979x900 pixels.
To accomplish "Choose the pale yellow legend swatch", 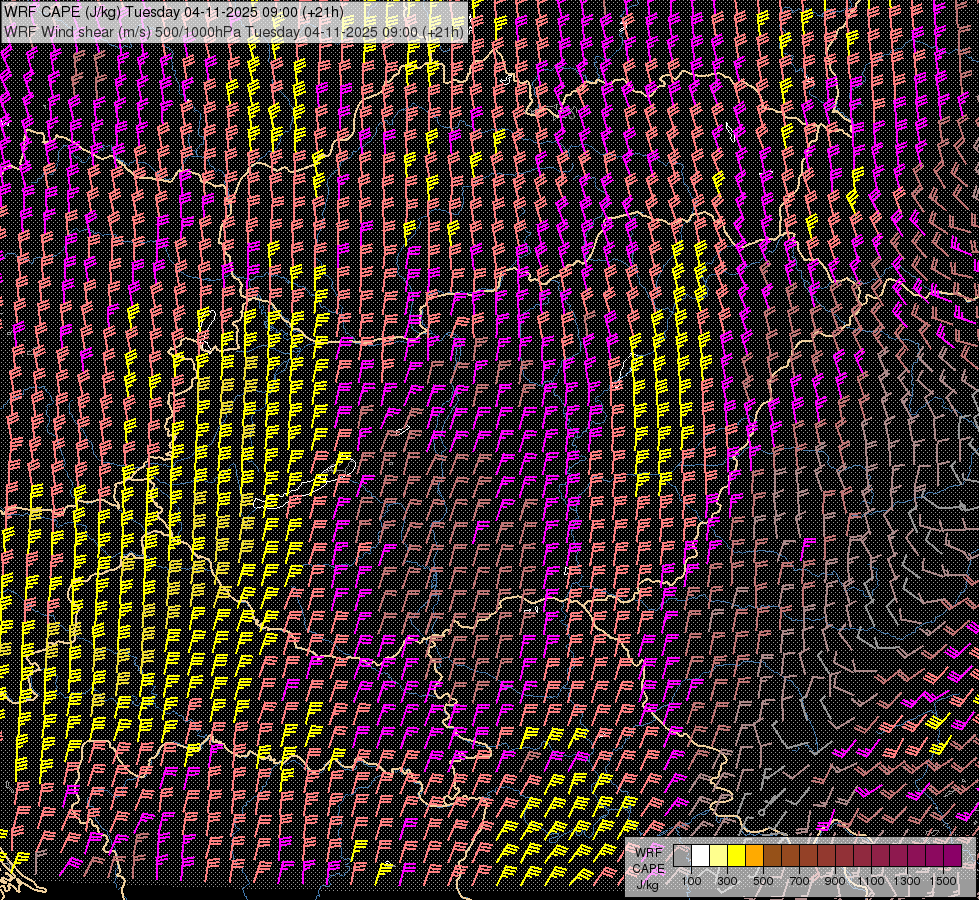I will 719,855.
